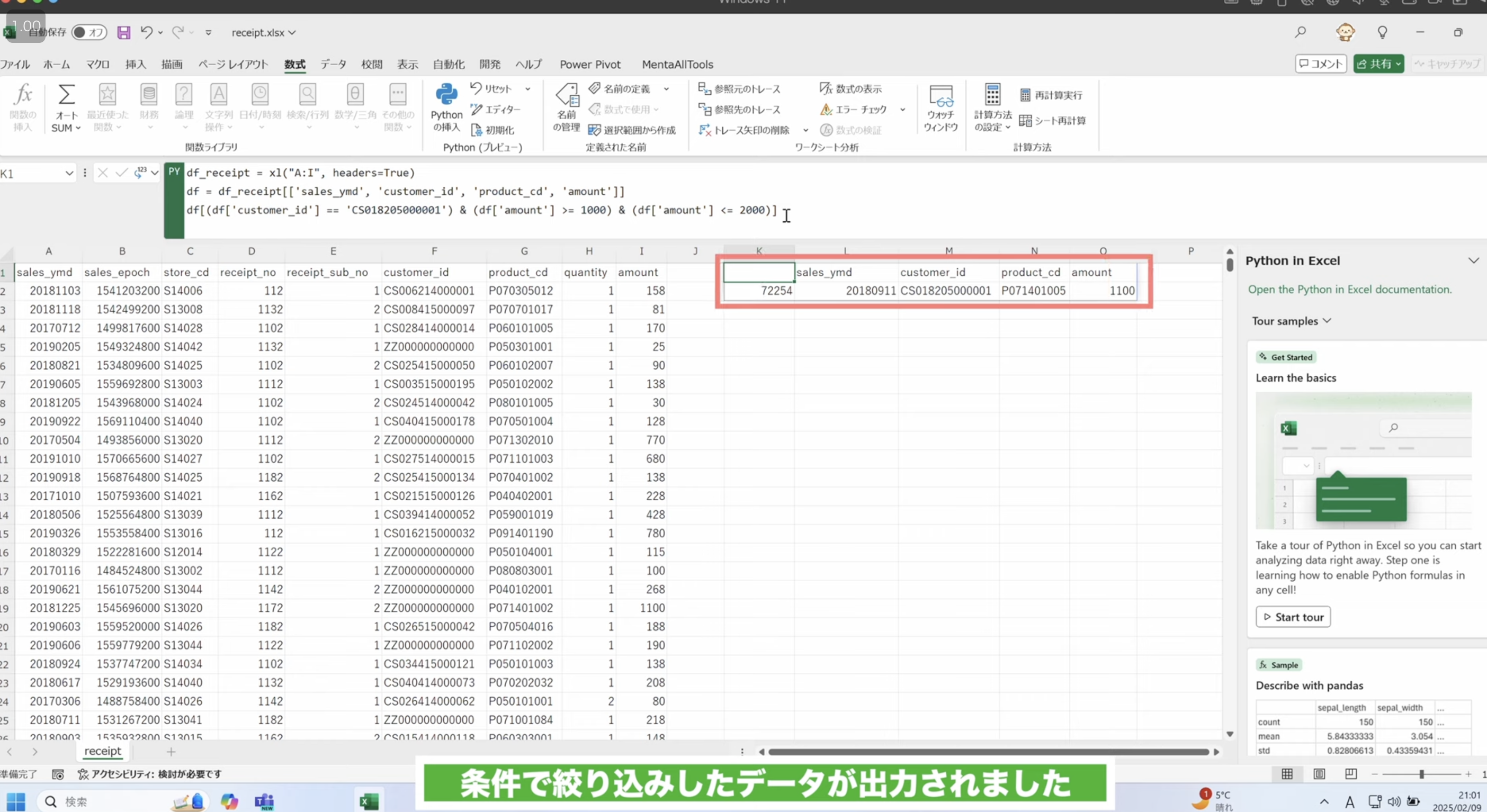The image size is (1487, 812).
Task: Click the AutoSum sigma icon
Action: [x=66, y=95]
